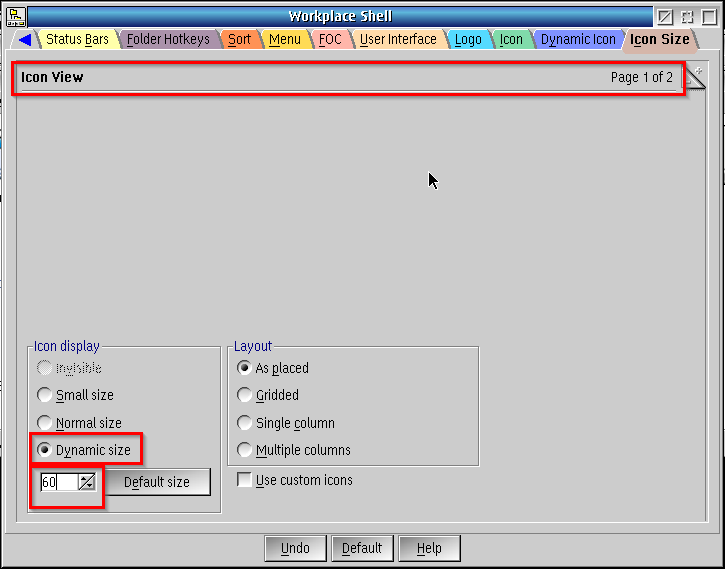Image resolution: width=725 pixels, height=569 pixels.
Task: Click the maximize window title bar button
Action: click(x=709, y=17)
